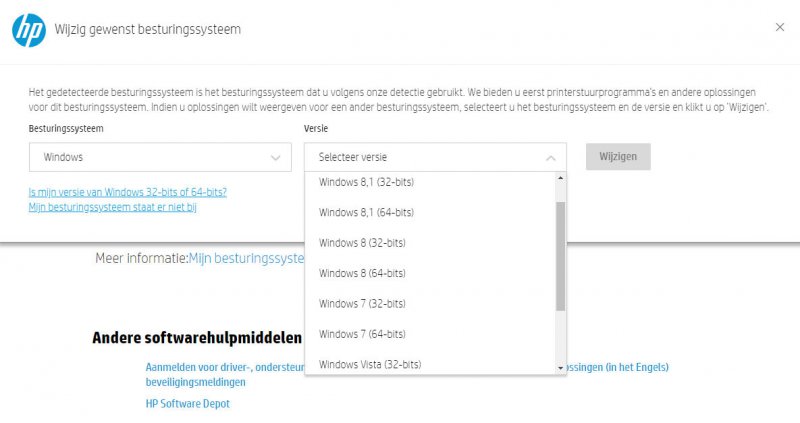The width and height of the screenshot is (800, 423).
Task: Open 'Is mijn versie van Windows 32-bits of 64-bits?' link
Action: point(128,192)
